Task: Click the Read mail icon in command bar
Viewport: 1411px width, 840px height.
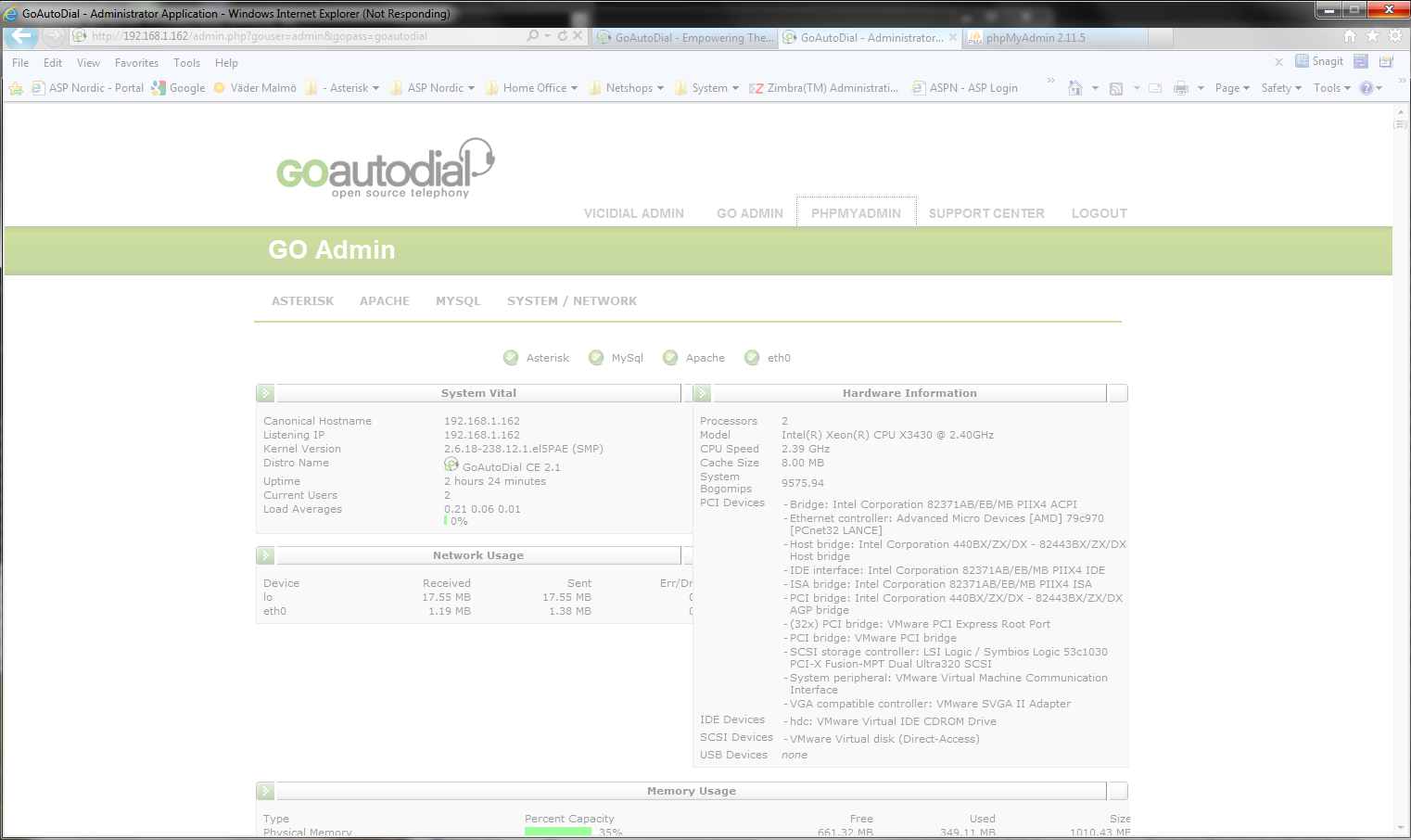Action: click(x=1155, y=88)
